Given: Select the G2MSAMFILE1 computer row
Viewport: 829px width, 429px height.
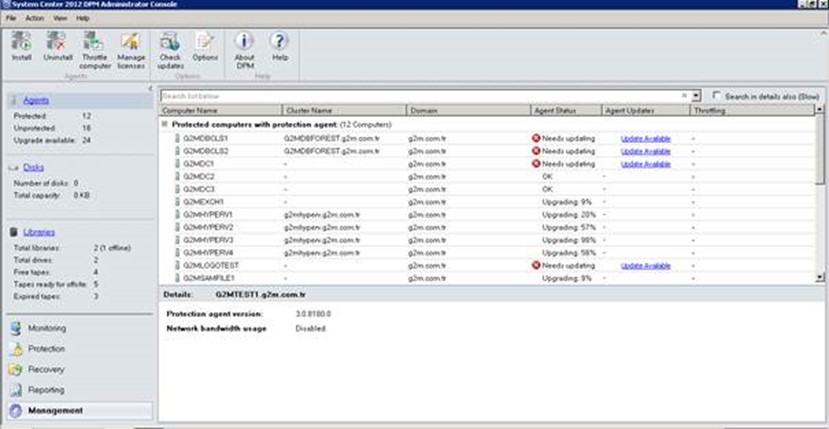Looking at the screenshot, I should [487, 278].
